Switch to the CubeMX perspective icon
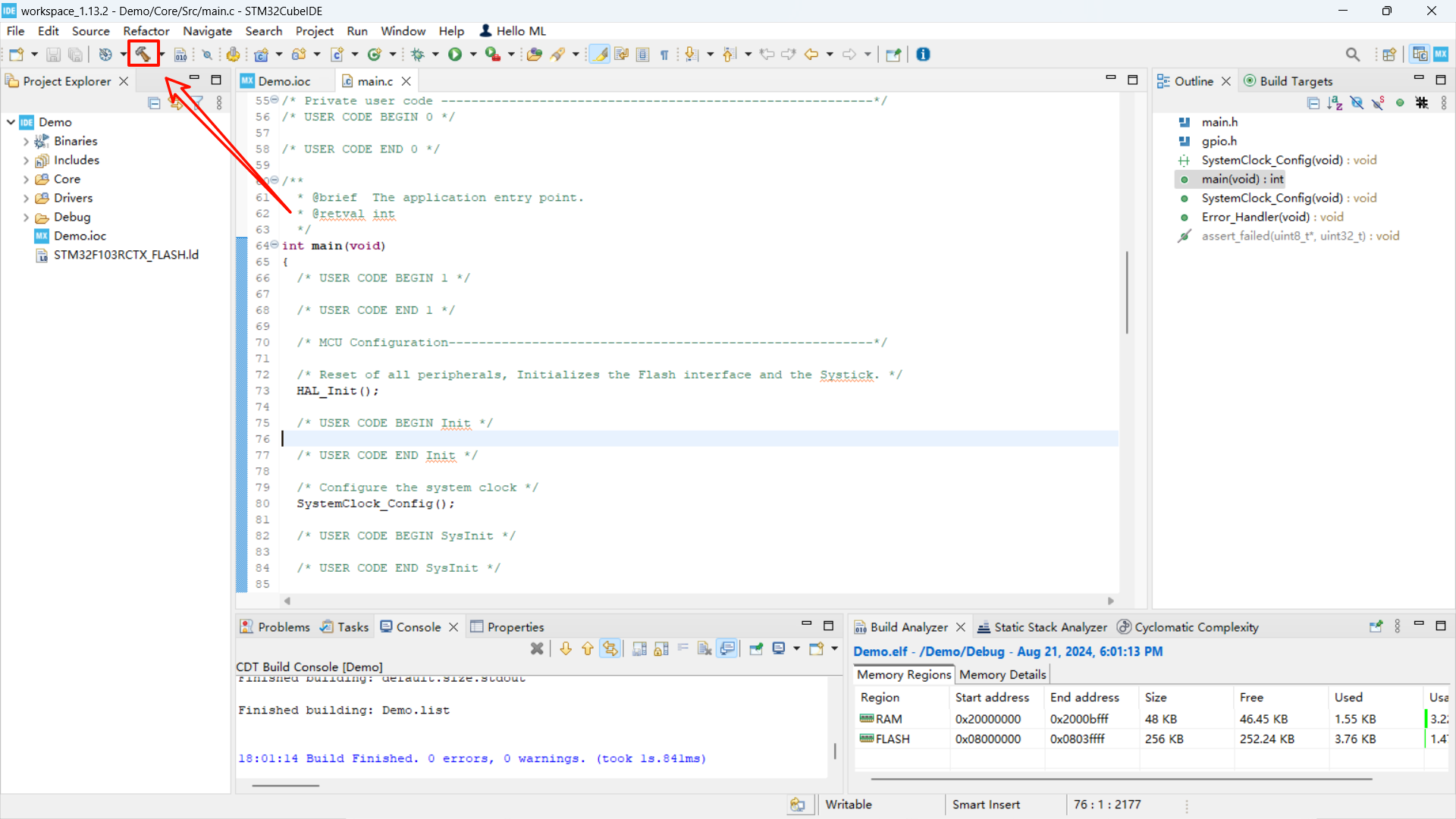The height and width of the screenshot is (819, 1456). [1441, 55]
